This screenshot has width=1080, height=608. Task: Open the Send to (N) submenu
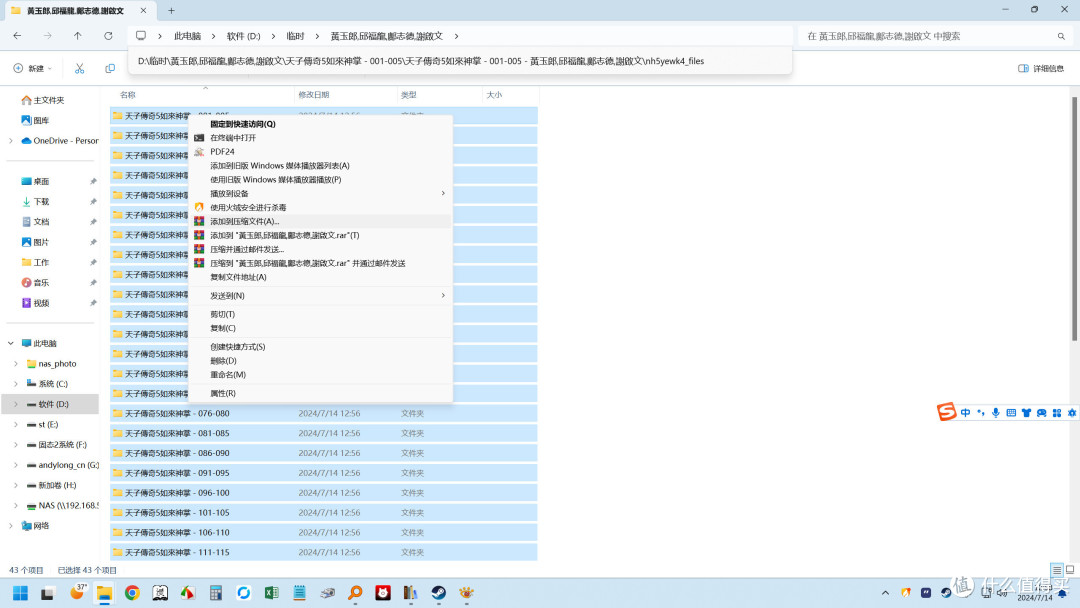[x=320, y=295]
